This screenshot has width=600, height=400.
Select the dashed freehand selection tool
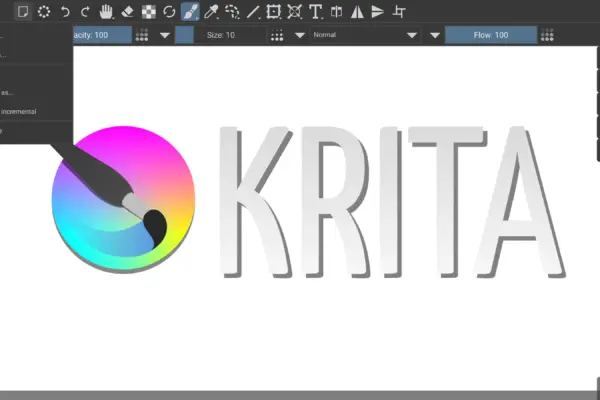(232, 12)
